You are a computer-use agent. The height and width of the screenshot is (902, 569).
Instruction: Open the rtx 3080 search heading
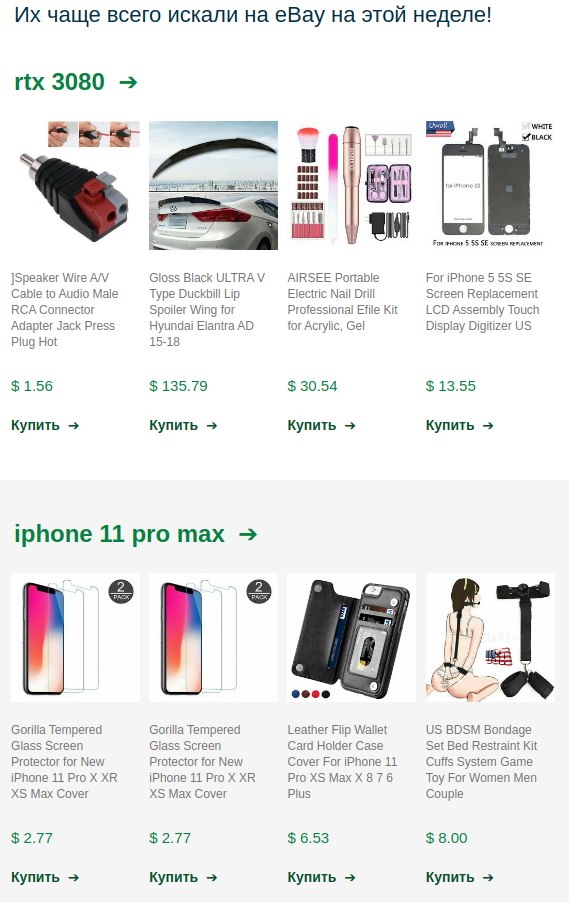(x=59, y=82)
